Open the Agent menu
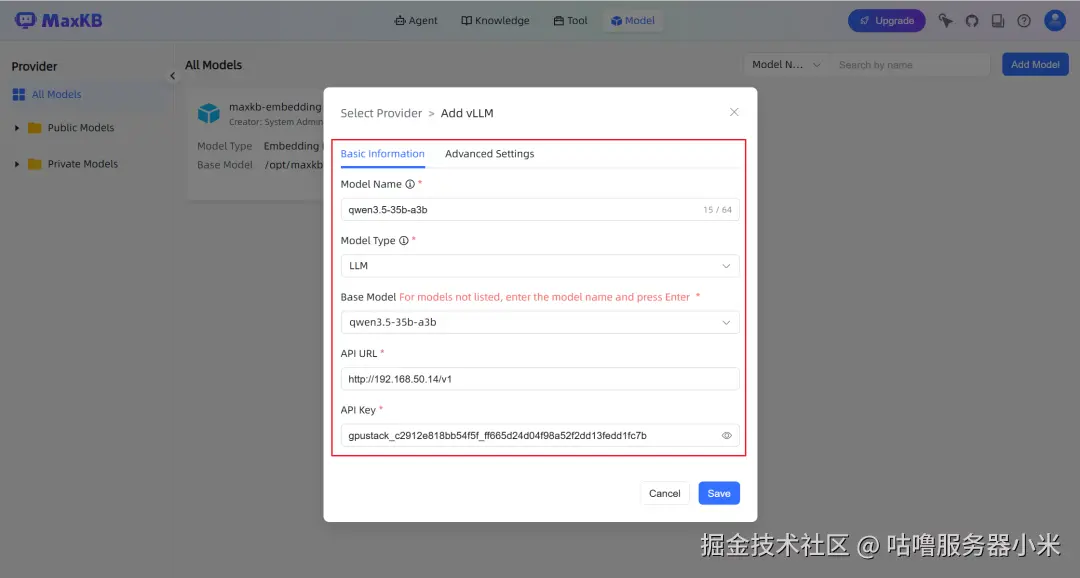The height and width of the screenshot is (578, 1080). pos(415,21)
